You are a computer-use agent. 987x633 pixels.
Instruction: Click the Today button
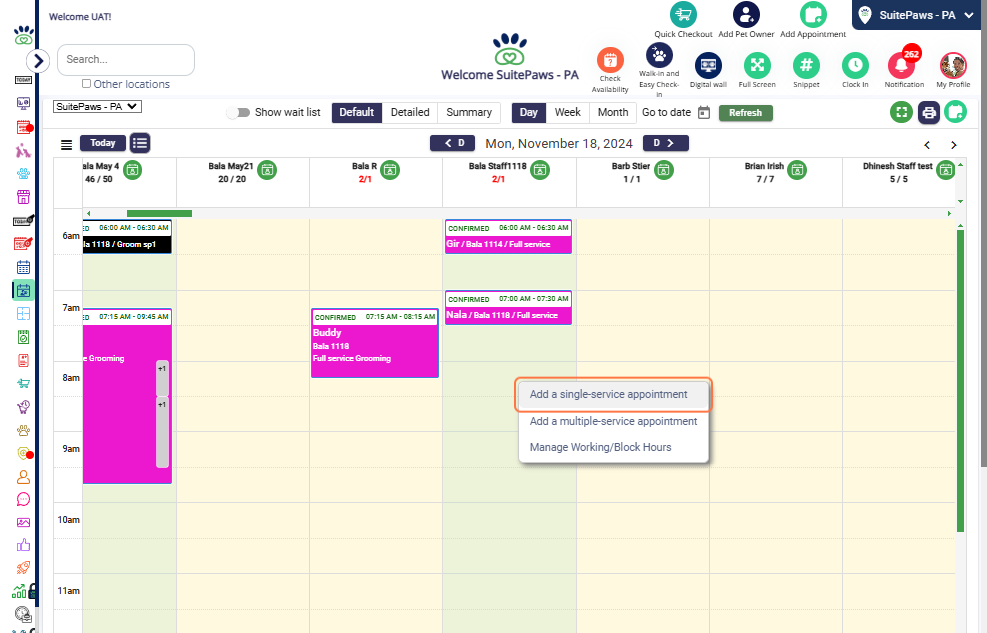[103, 143]
